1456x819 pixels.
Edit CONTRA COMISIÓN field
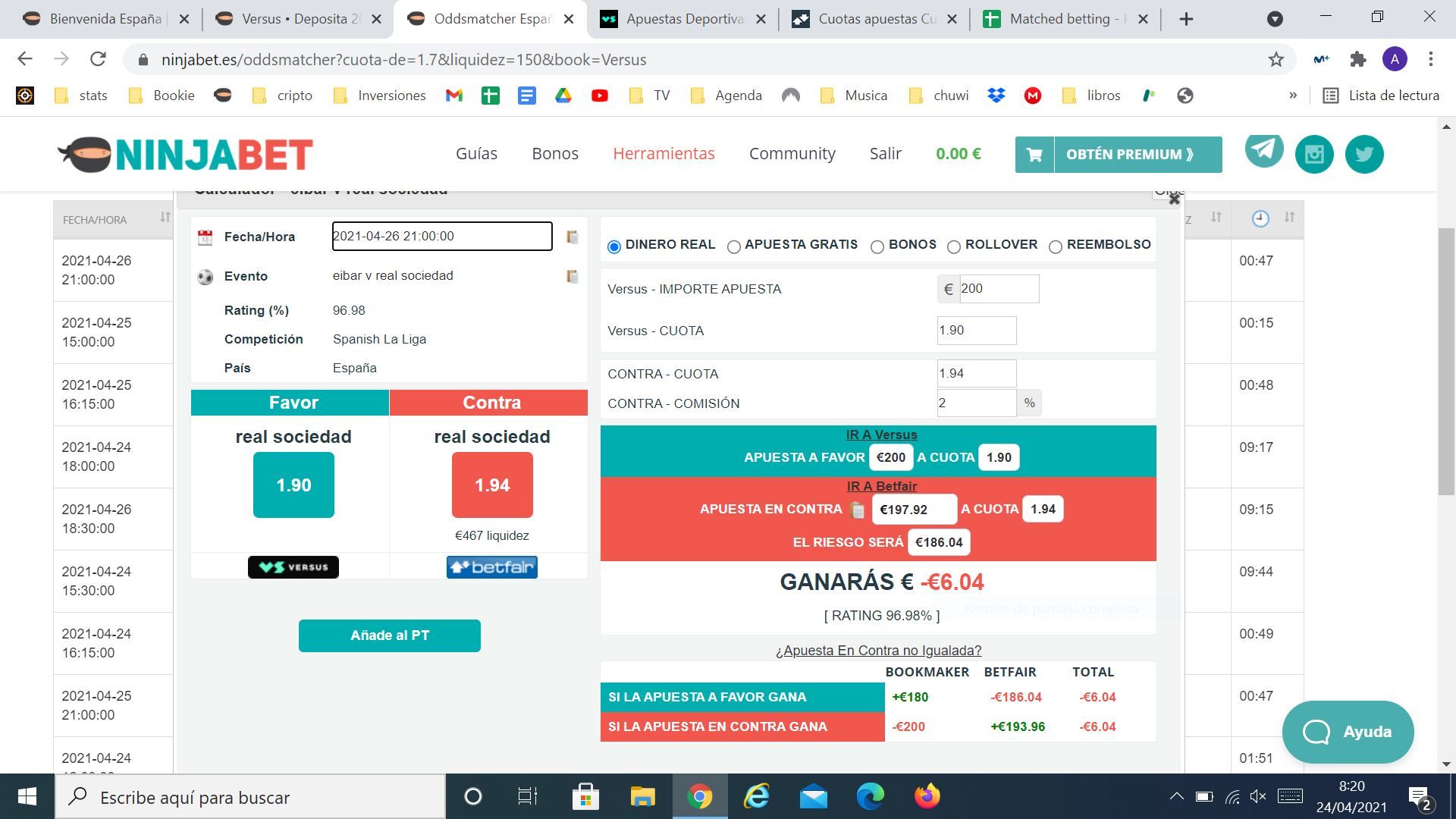tap(977, 403)
